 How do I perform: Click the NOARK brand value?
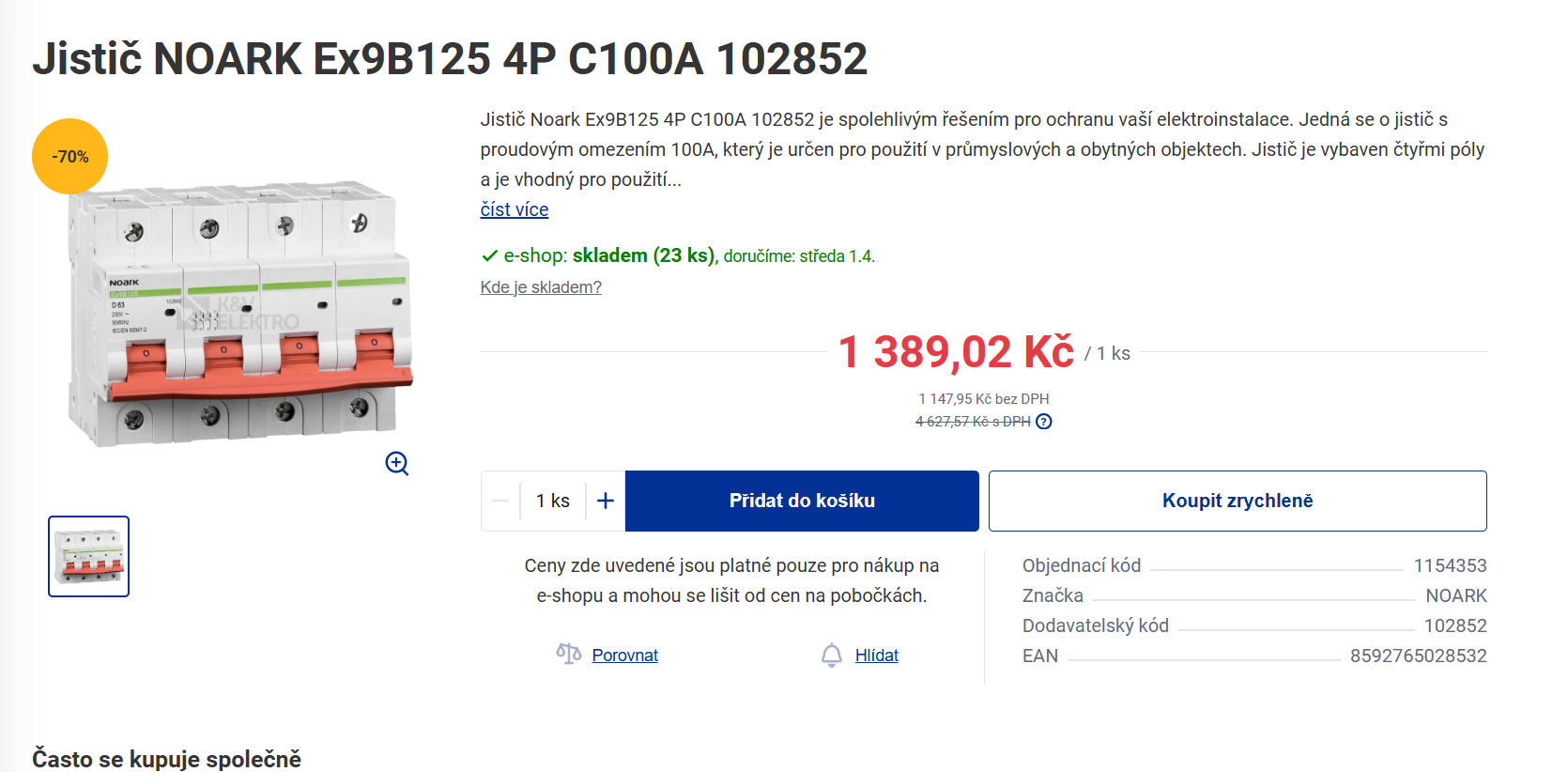(1455, 595)
